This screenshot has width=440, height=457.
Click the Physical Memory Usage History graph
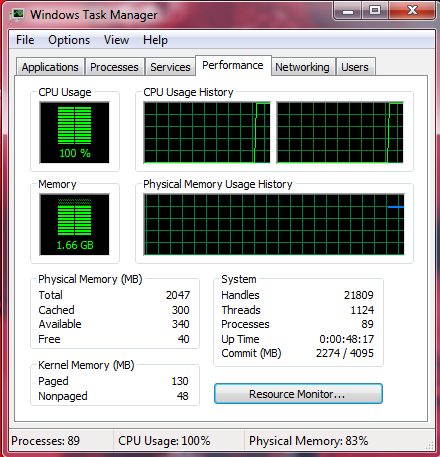[x=274, y=225]
